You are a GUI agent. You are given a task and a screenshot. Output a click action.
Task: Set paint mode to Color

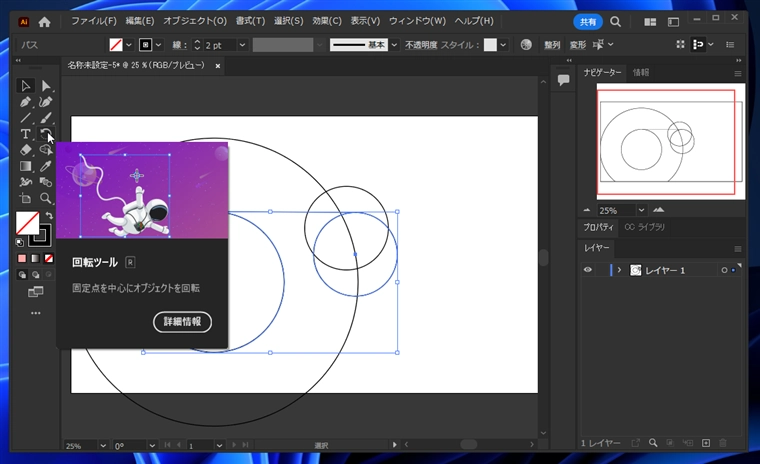[x=22, y=258]
